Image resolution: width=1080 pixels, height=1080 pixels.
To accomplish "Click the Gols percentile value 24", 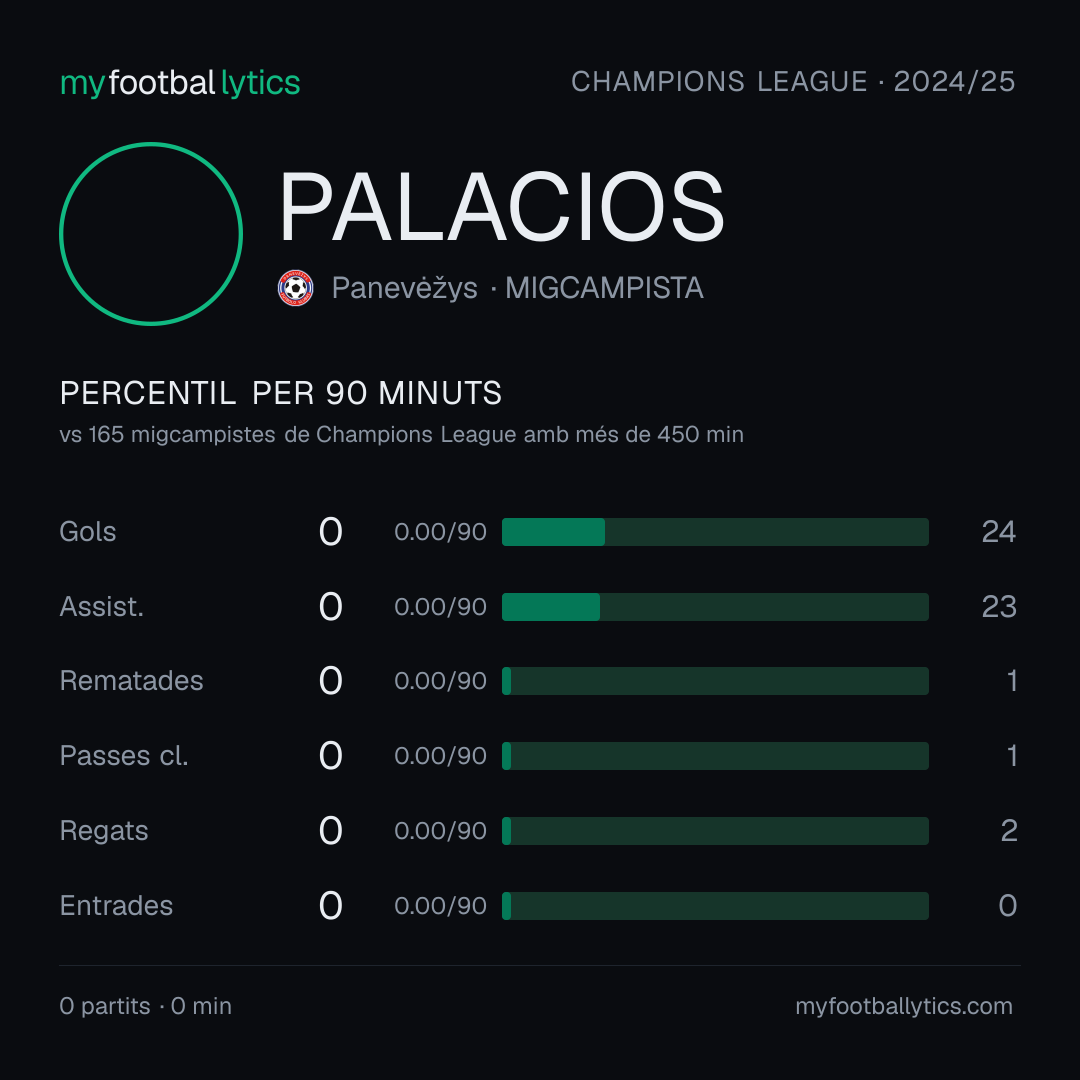I will [x=999, y=532].
